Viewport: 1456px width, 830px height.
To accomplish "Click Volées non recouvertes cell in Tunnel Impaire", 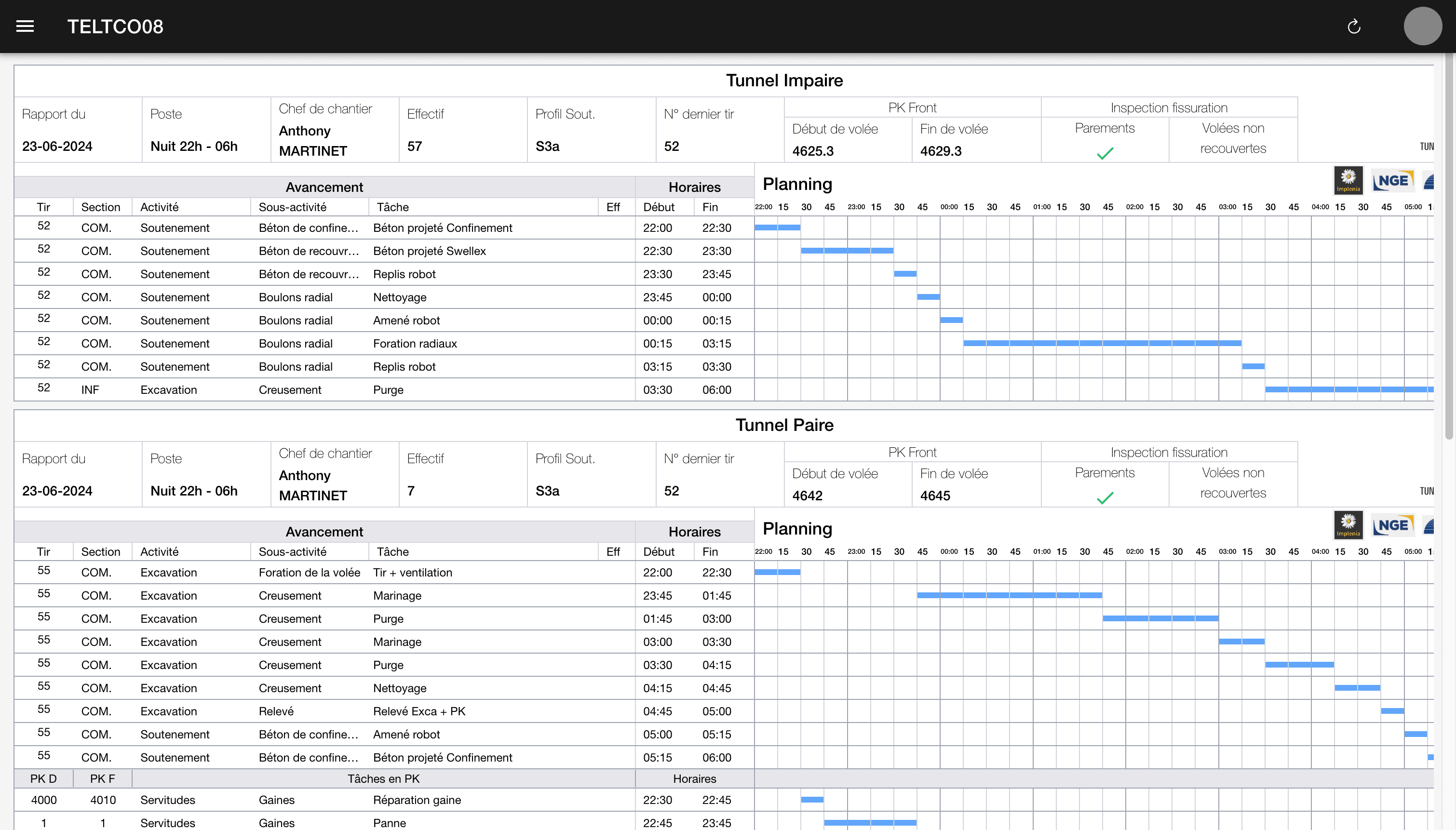I will (x=1232, y=138).
